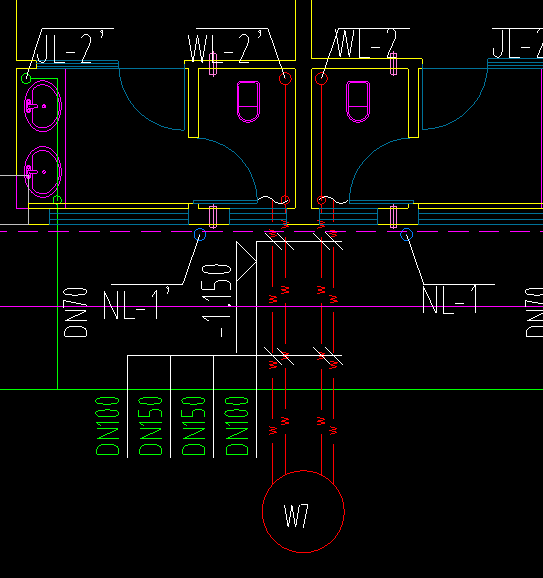Select the green DN100 label nearest red pipes
This screenshot has height=578, width=543.
coord(237,426)
